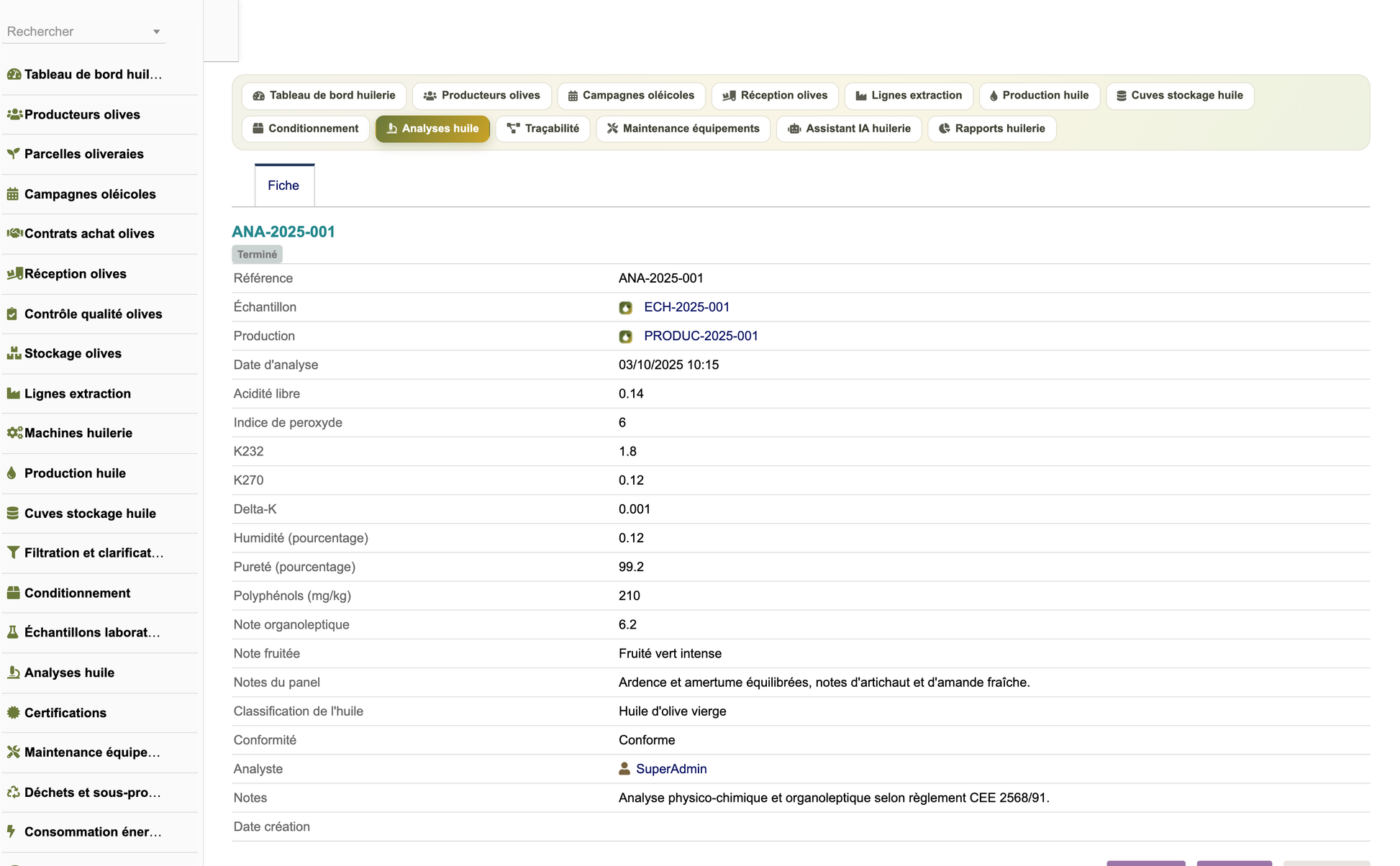Click the Réception olives truck icon in sidebar
The width and height of the screenshot is (1400, 866).
14,273
